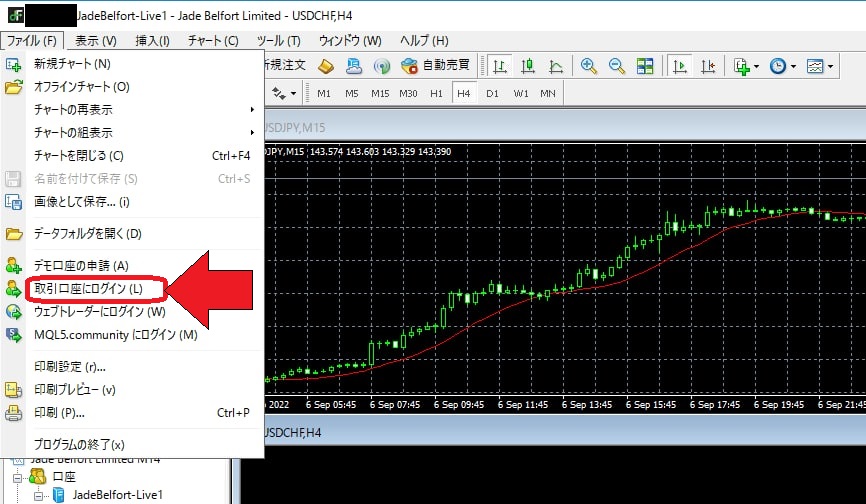The height and width of the screenshot is (504, 866).
Task: Open the indicators list dropdown
Action: 746,66
